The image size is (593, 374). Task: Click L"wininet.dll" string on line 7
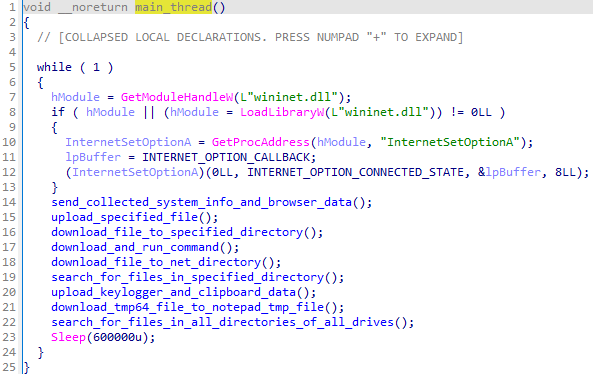click(x=289, y=97)
